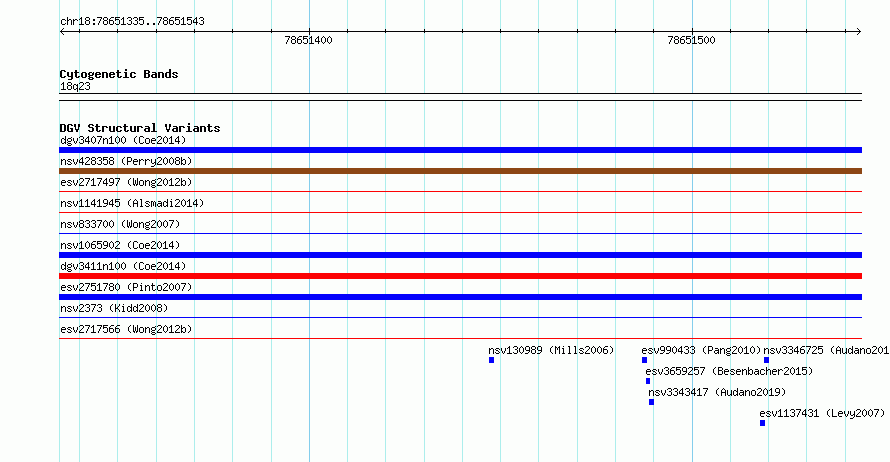
Task: Click the blue marker under esv1137431
Action: coord(762,423)
